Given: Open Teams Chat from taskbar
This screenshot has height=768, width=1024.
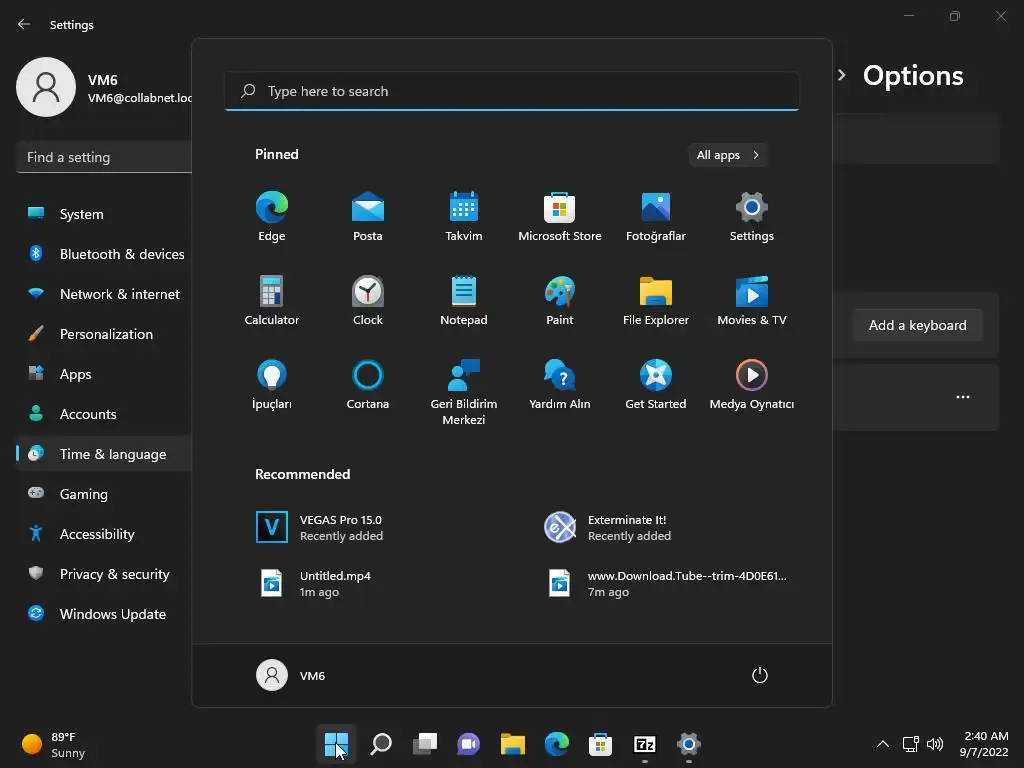Looking at the screenshot, I should [x=468, y=744].
